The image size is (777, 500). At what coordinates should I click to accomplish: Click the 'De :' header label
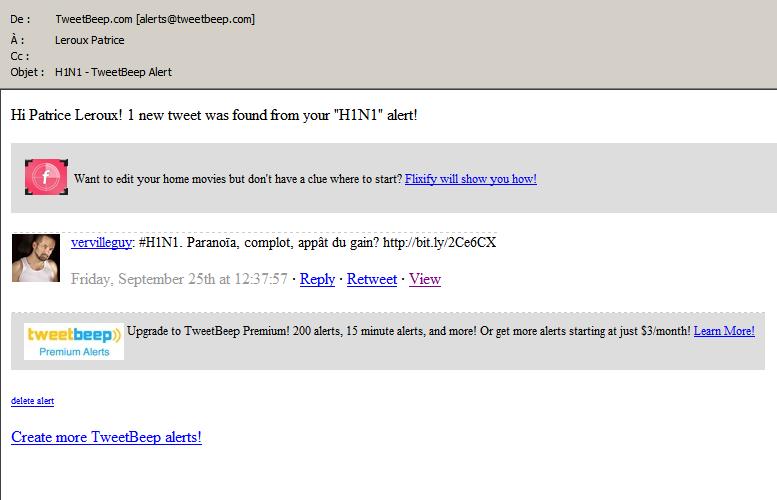pyautogui.click(x=20, y=19)
